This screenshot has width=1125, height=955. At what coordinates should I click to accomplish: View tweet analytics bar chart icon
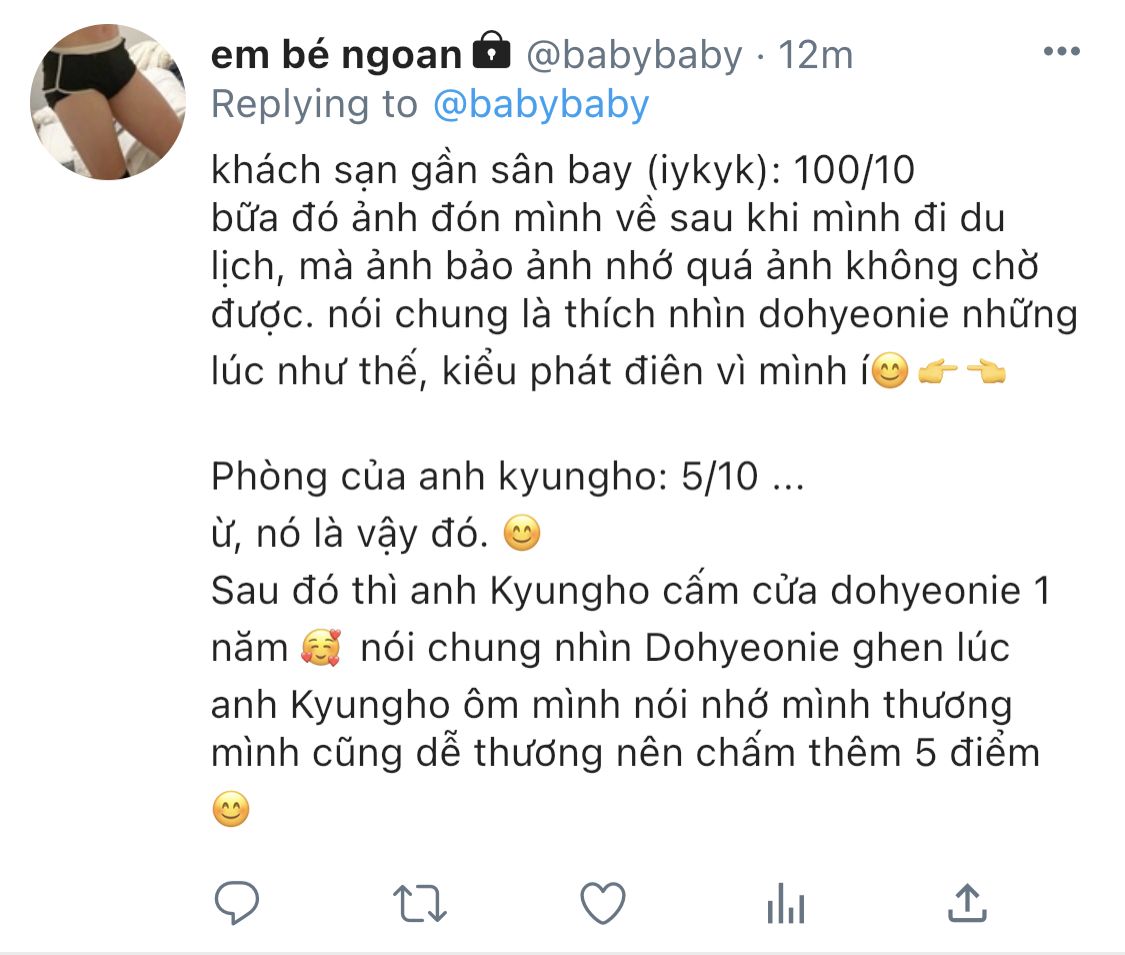pyautogui.click(x=786, y=903)
